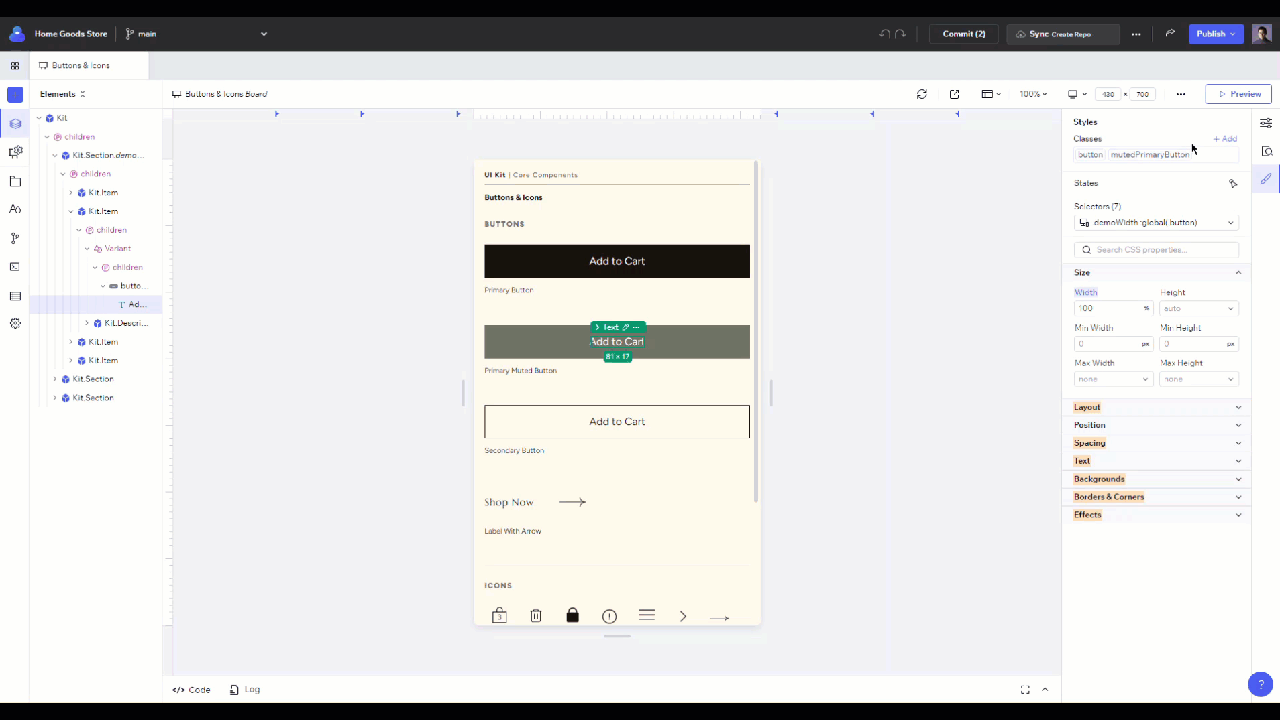The image size is (1280, 720).
Task: Pin the Elements panel toggle
Action: tap(83, 94)
